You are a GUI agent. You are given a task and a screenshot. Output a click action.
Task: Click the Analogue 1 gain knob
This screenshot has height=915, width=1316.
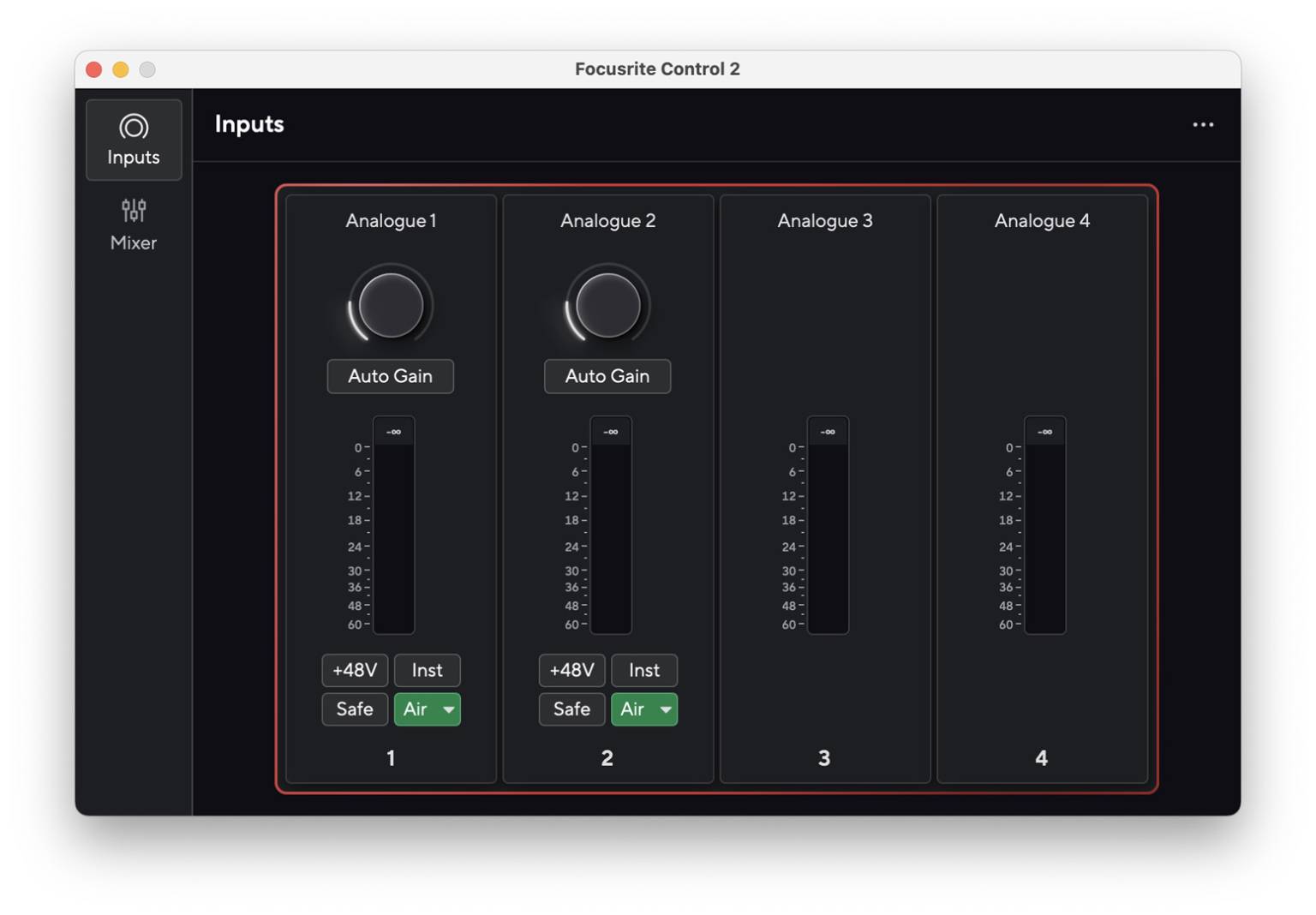[x=390, y=305]
